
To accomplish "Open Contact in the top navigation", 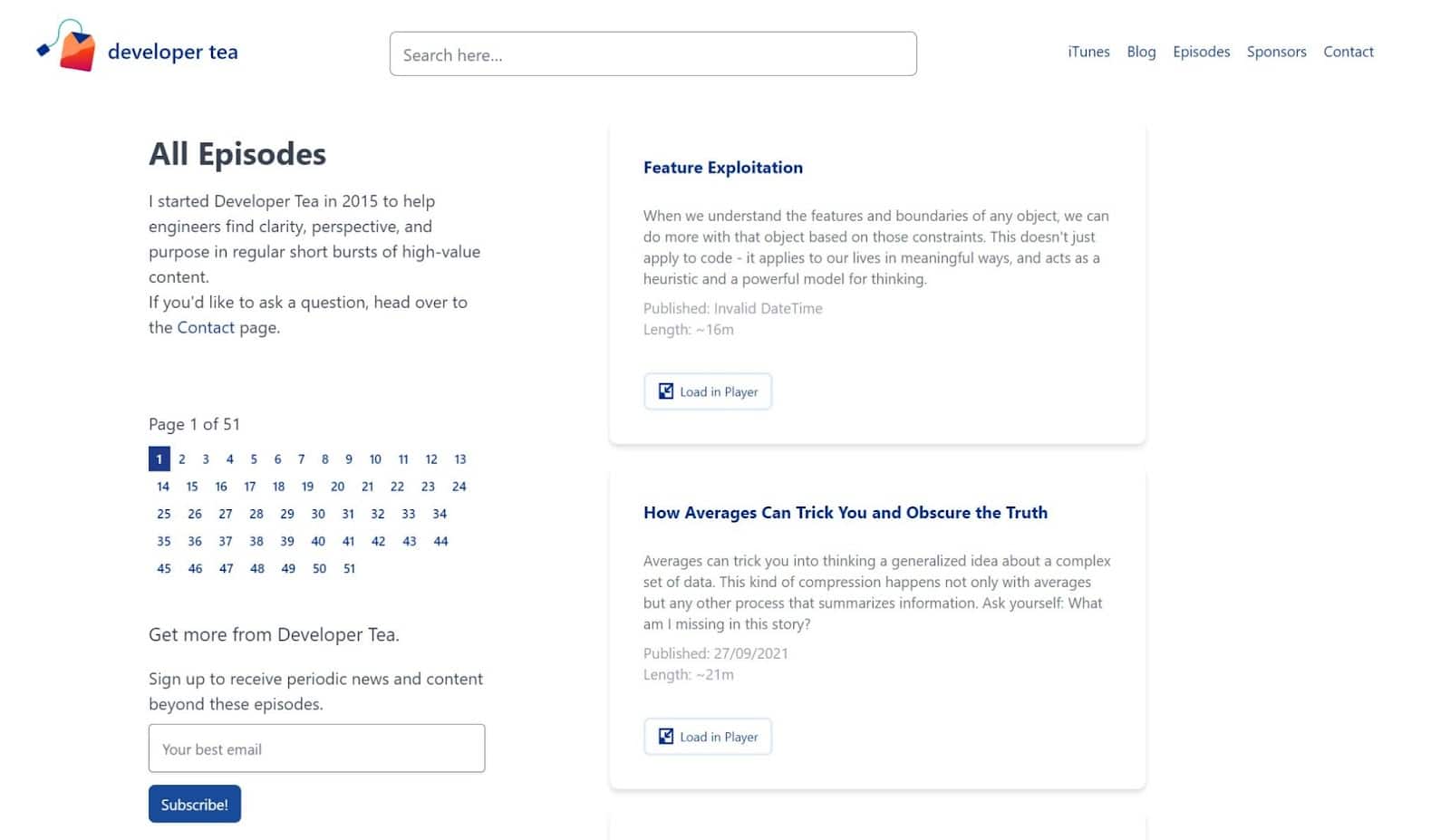I will point(1348,52).
